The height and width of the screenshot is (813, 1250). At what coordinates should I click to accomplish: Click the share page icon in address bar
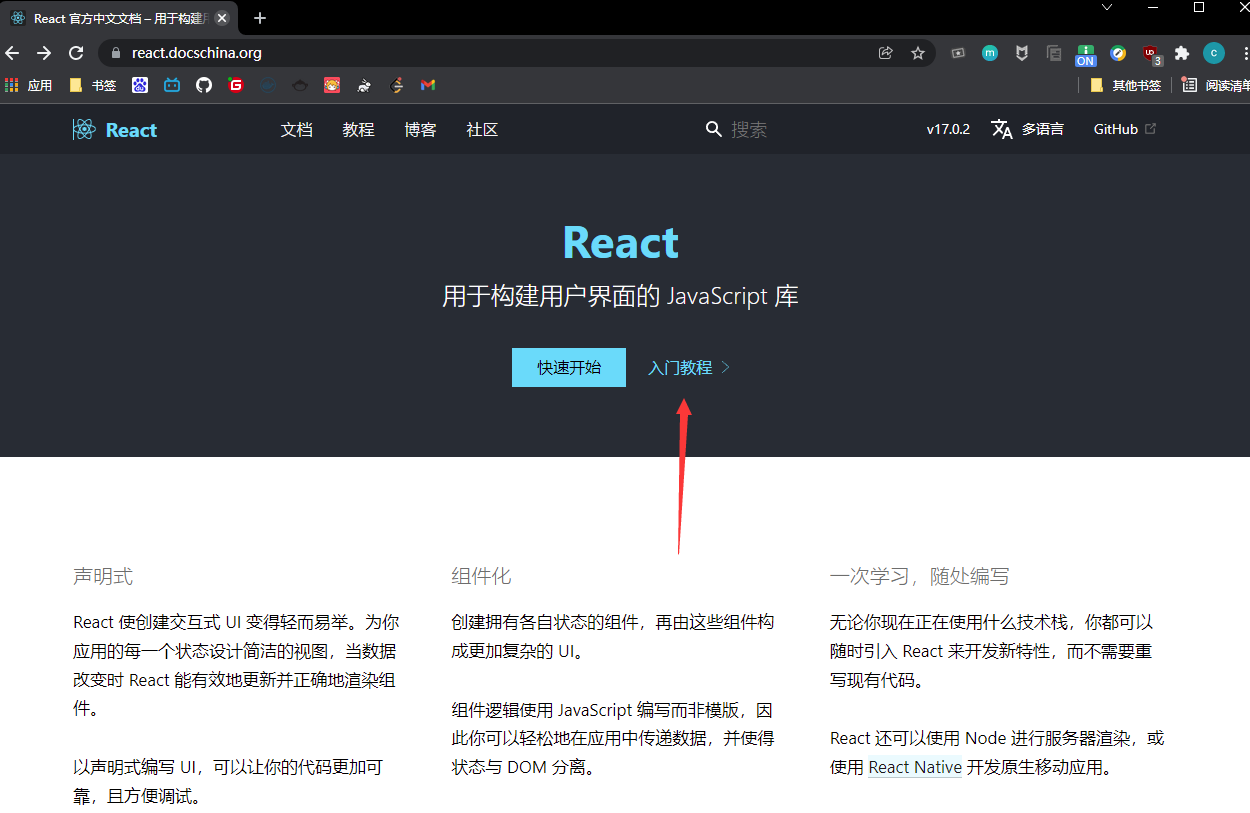click(x=885, y=53)
